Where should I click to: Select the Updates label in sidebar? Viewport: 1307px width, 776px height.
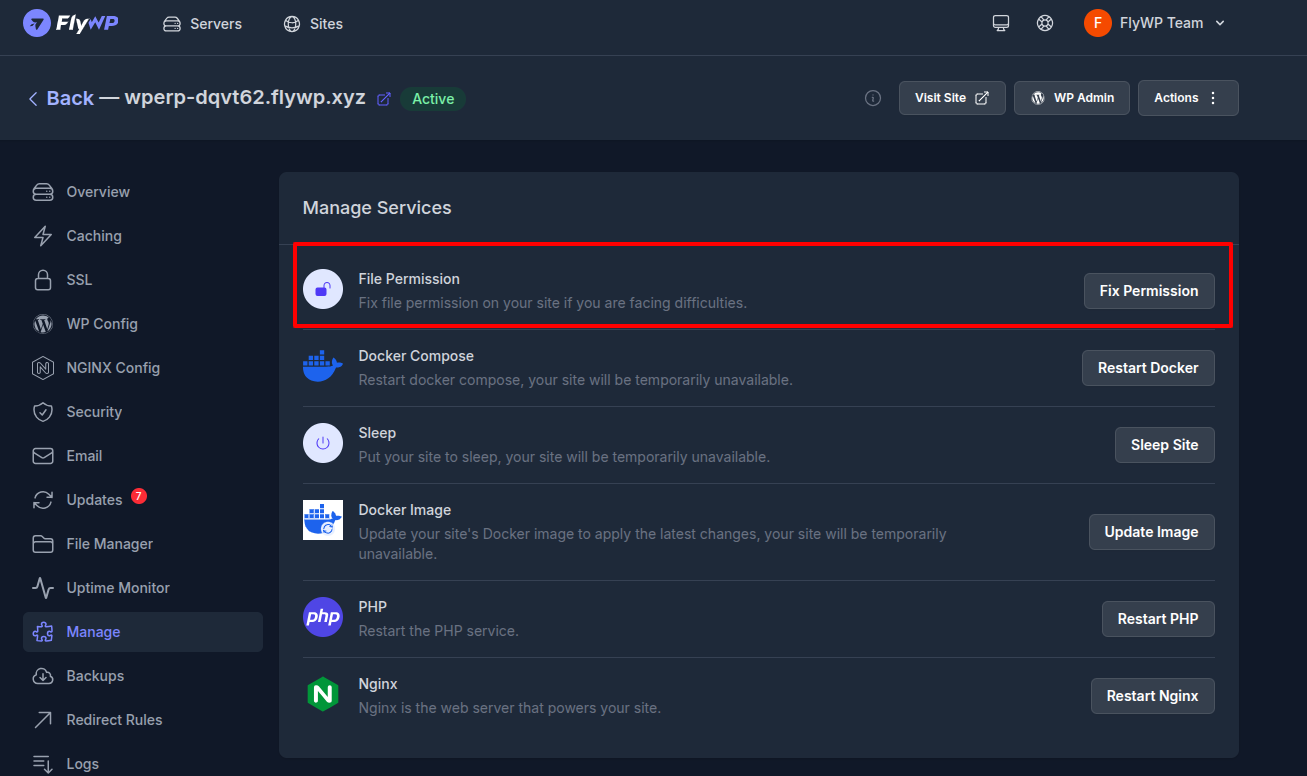click(94, 500)
